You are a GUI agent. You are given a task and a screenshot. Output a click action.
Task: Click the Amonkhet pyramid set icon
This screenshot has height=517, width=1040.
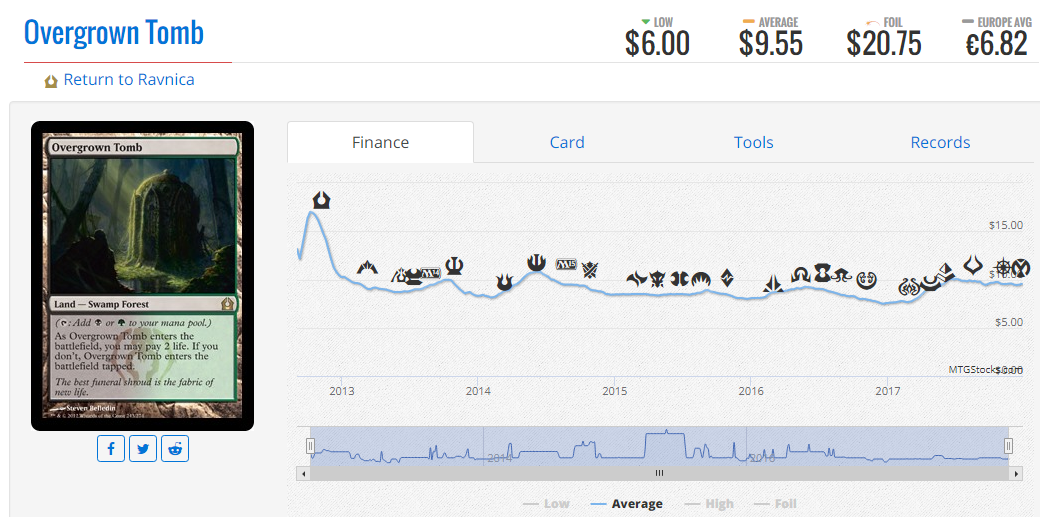946,272
